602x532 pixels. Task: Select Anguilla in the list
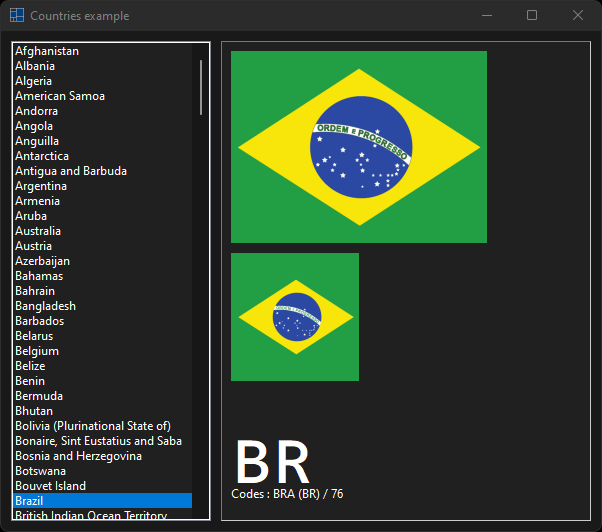click(x=103, y=141)
